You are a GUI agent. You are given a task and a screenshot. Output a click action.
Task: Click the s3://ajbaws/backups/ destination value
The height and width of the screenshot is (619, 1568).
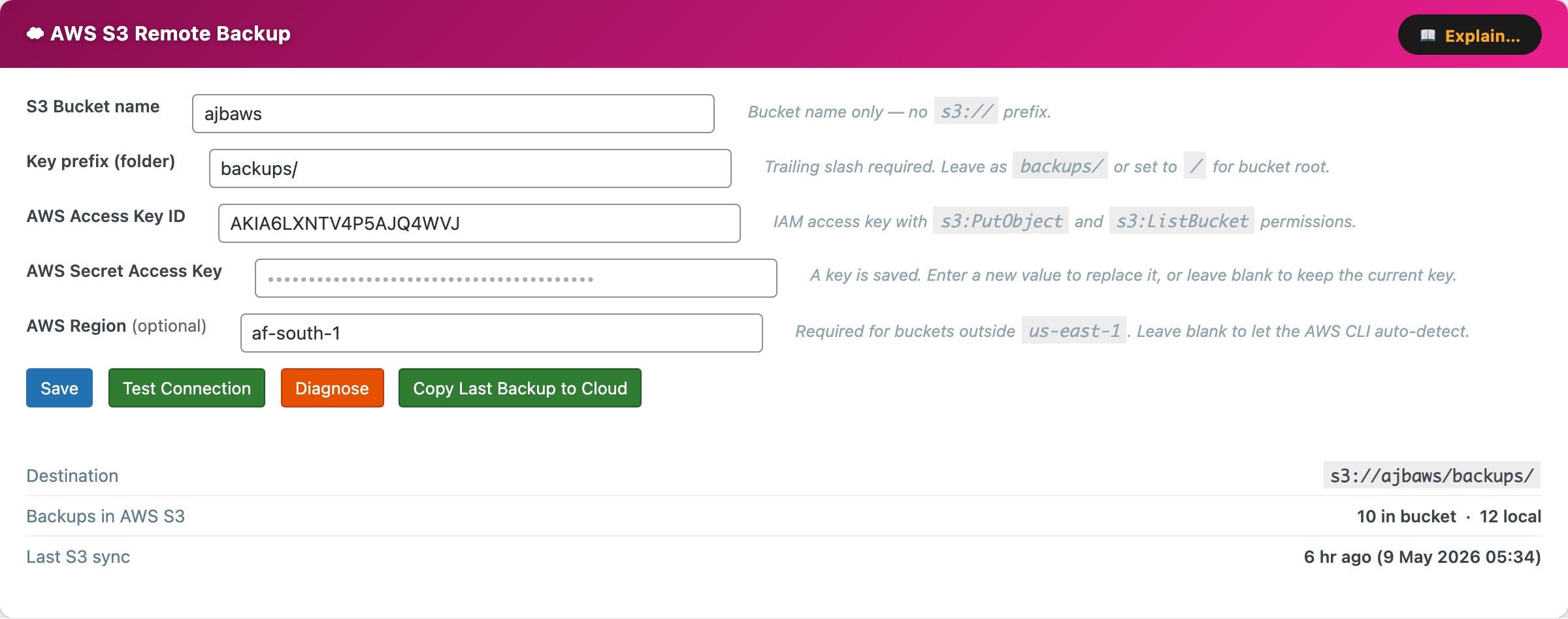click(x=1432, y=475)
